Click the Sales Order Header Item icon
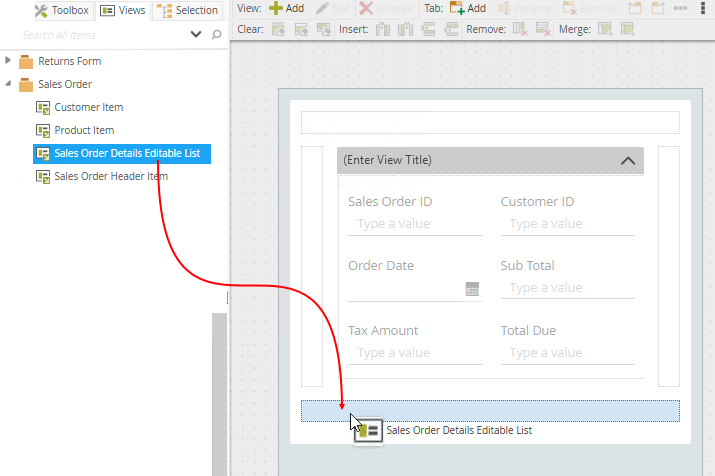The height and width of the screenshot is (476, 715). [43, 176]
